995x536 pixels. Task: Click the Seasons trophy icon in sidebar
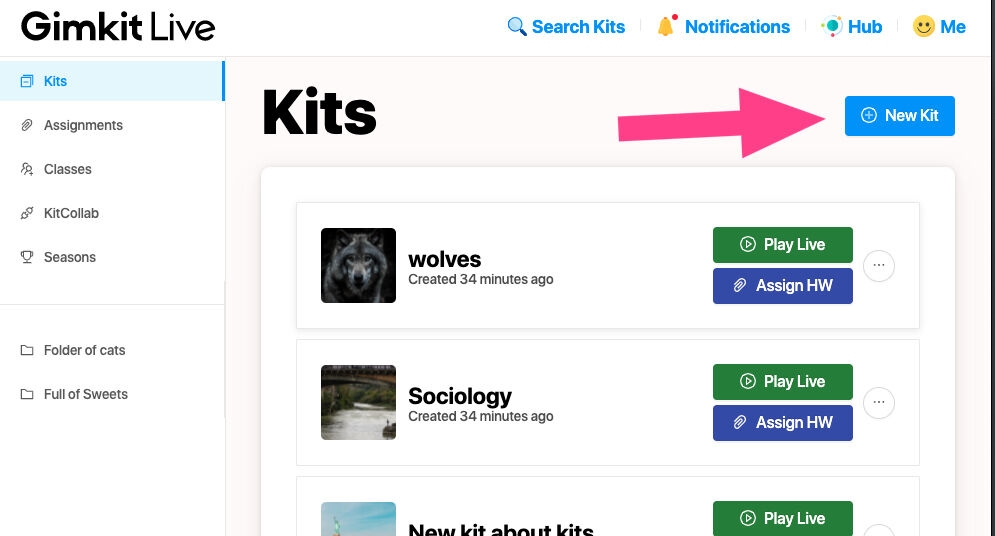click(x=27, y=257)
